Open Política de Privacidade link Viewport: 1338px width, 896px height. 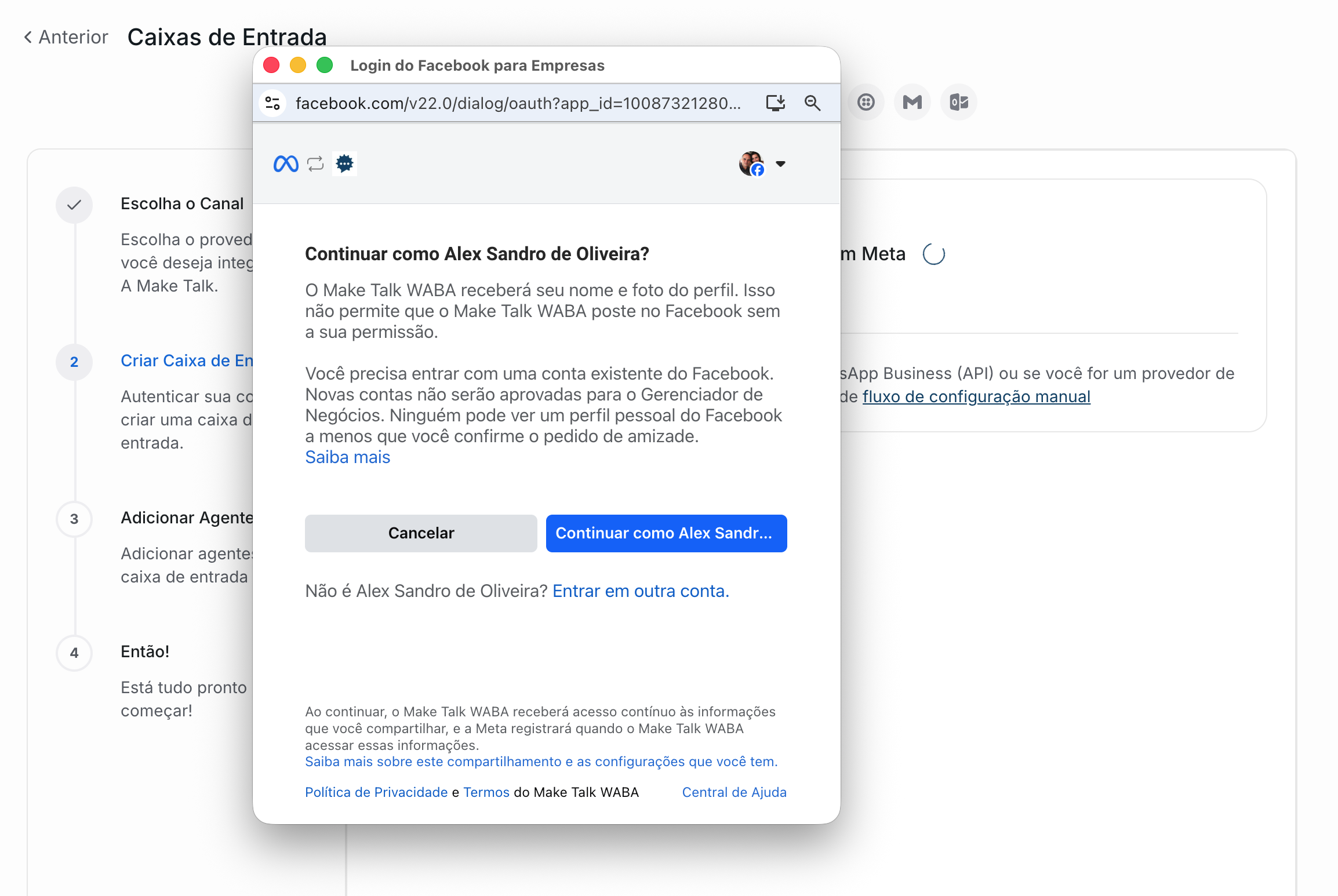click(x=376, y=792)
